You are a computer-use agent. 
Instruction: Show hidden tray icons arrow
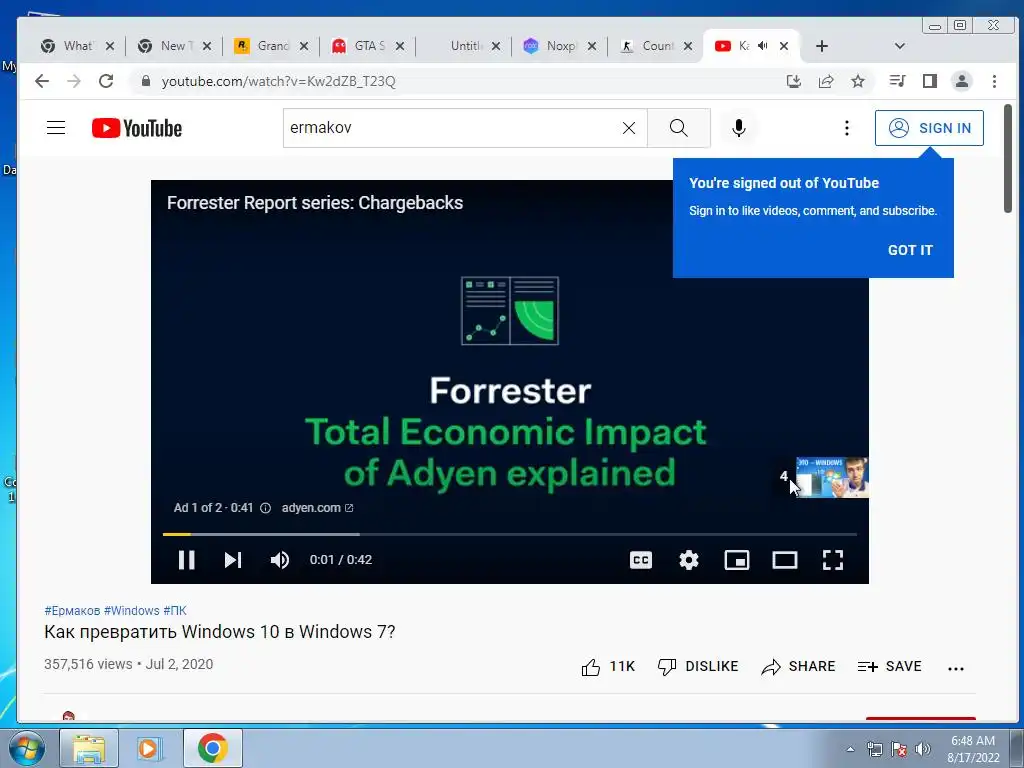(850, 749)
